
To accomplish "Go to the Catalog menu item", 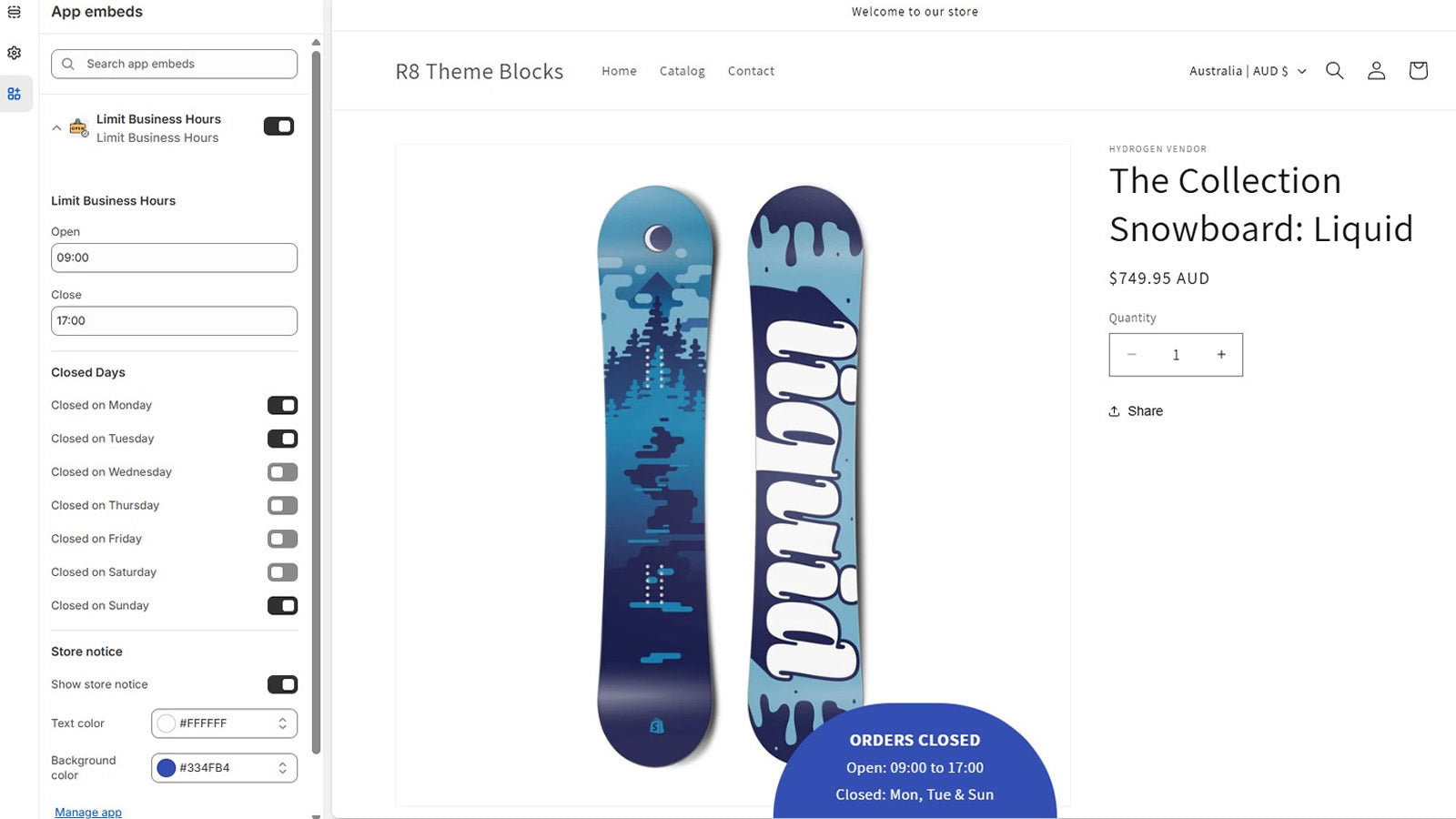I will click(x=682, y=71).
